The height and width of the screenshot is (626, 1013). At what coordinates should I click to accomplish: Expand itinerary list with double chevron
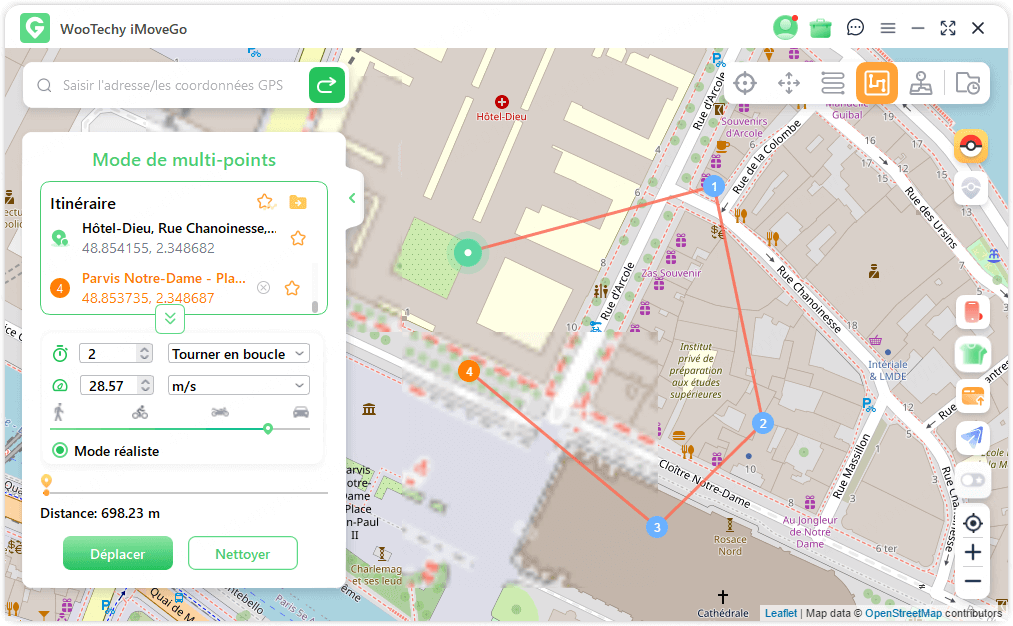coord(170,319)
